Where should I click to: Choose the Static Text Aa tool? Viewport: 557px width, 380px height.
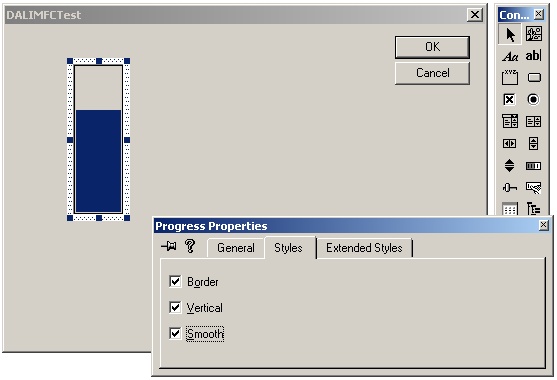[x=510, y=56]
